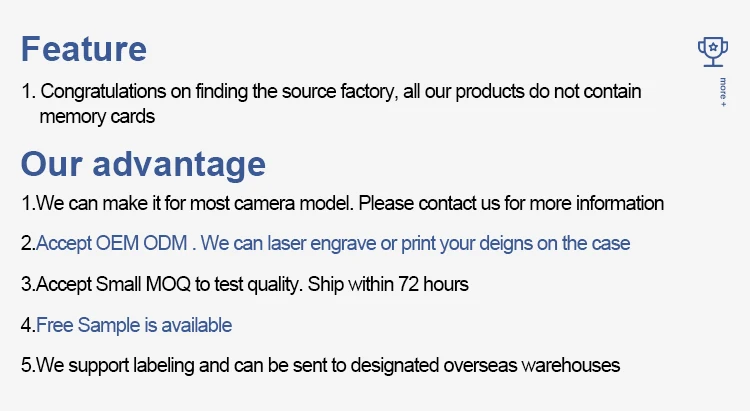The width and height of the screenshot is (750, 411).
Task: Click the "most camera model" advantage line
Action: tap(343, 203)
